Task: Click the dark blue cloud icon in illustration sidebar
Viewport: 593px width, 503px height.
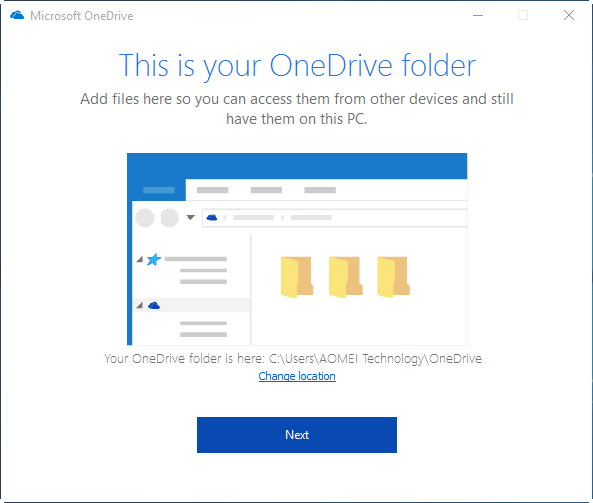Action: point(154,305)
